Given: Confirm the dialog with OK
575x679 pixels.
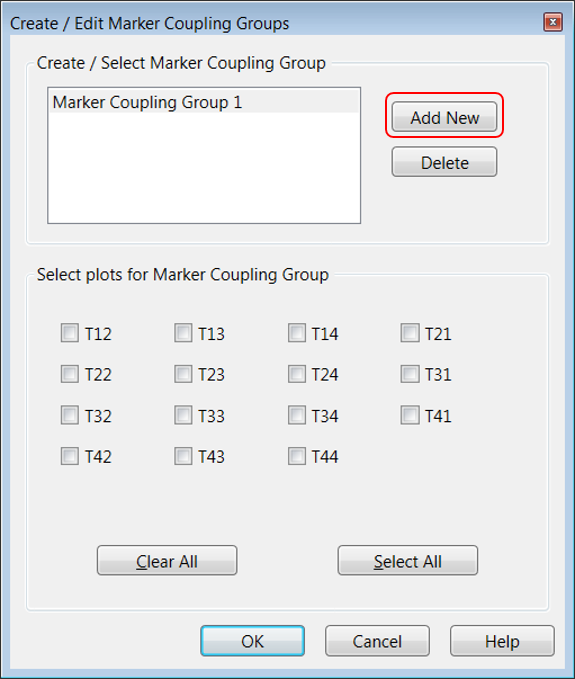Looking at the screenshot, I should (x=252, y=640).
